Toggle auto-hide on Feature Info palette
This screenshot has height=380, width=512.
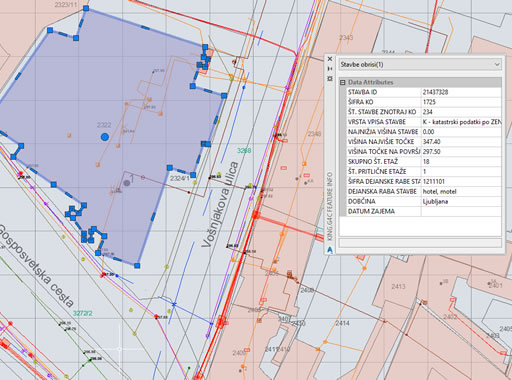point(330,69)
